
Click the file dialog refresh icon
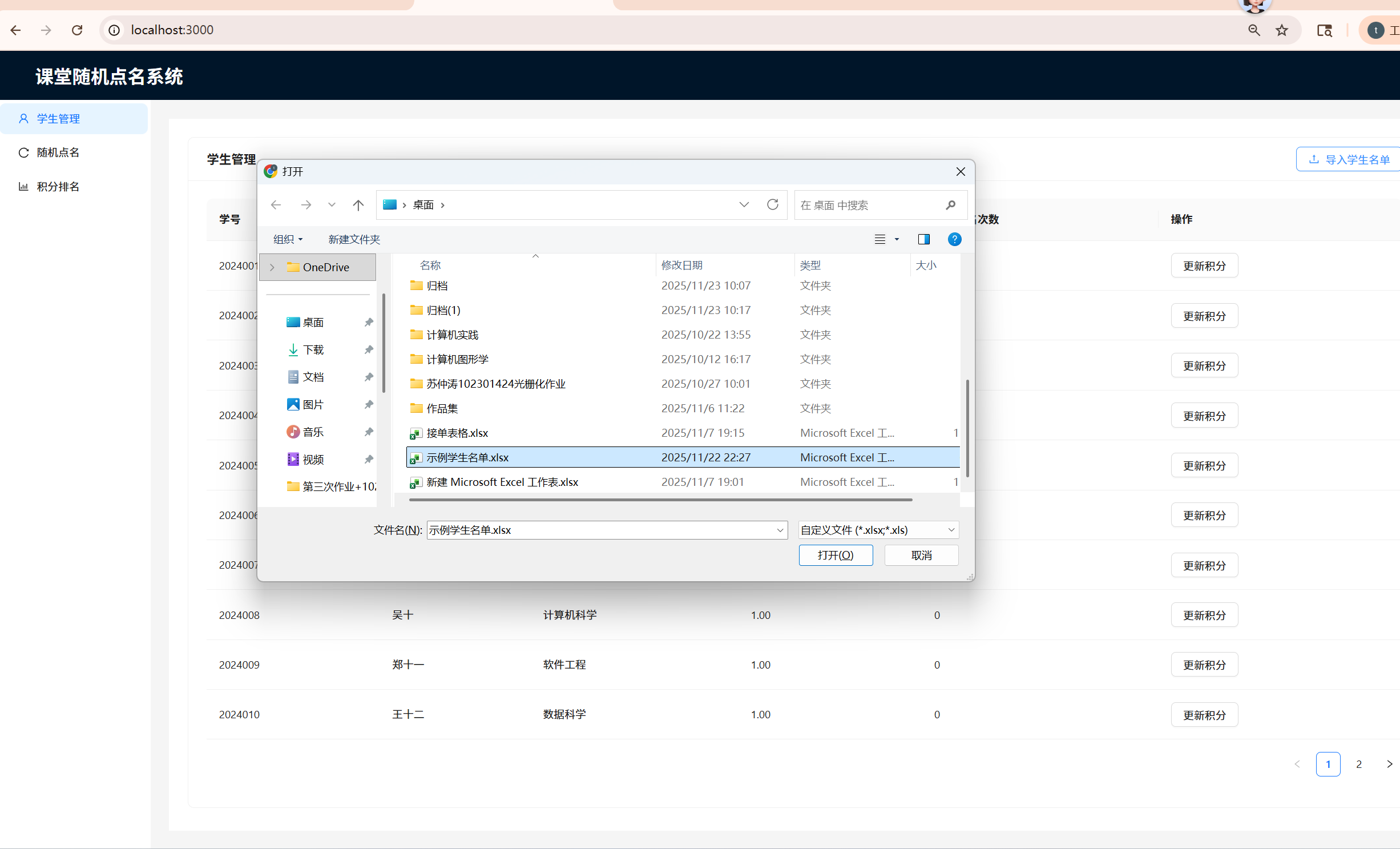tap(773, 205)
